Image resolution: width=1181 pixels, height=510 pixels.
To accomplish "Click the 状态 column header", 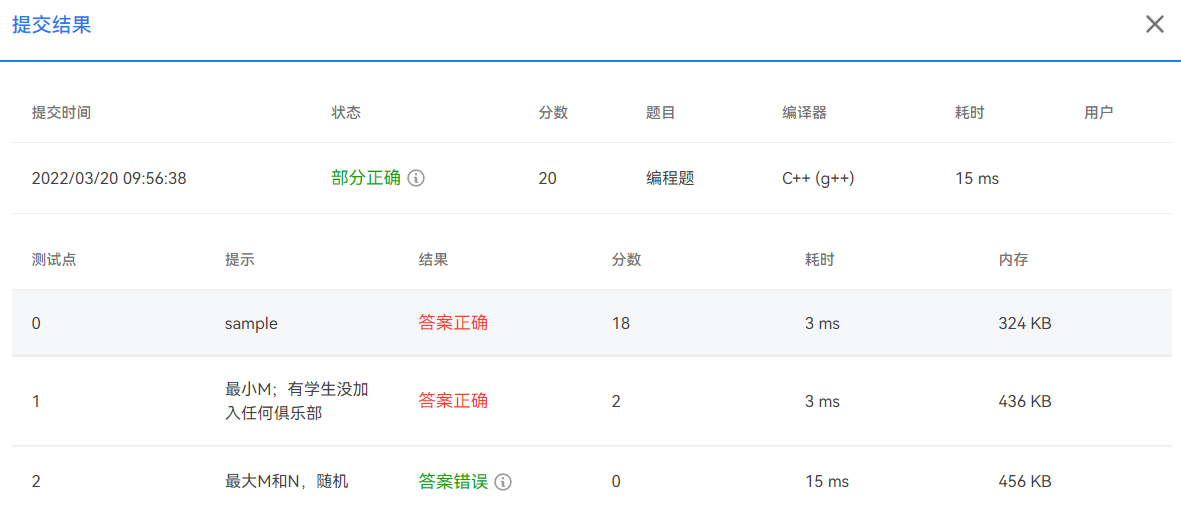I will 346,113.
